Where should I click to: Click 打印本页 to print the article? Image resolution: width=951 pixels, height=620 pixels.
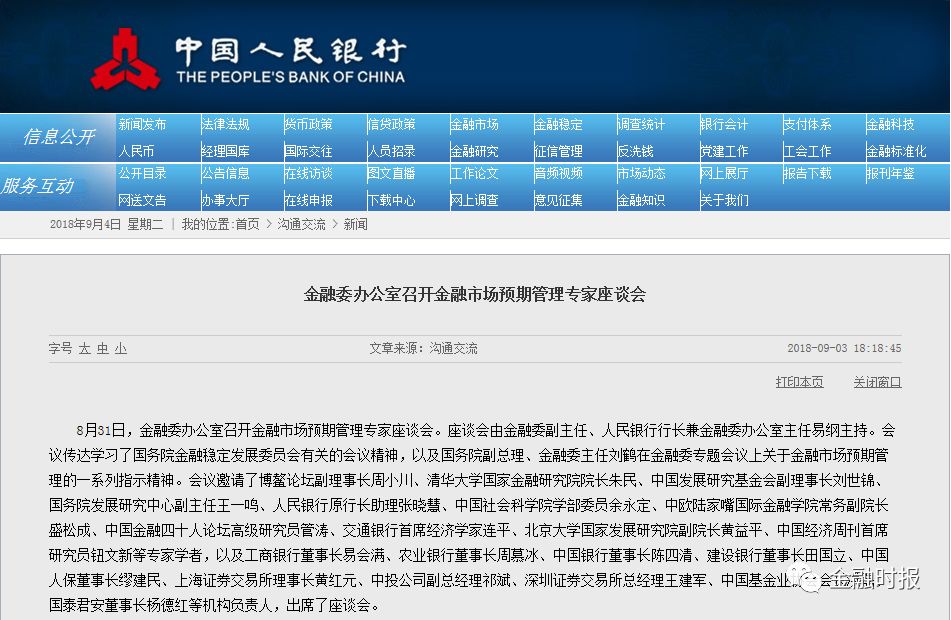click(798, 383)
